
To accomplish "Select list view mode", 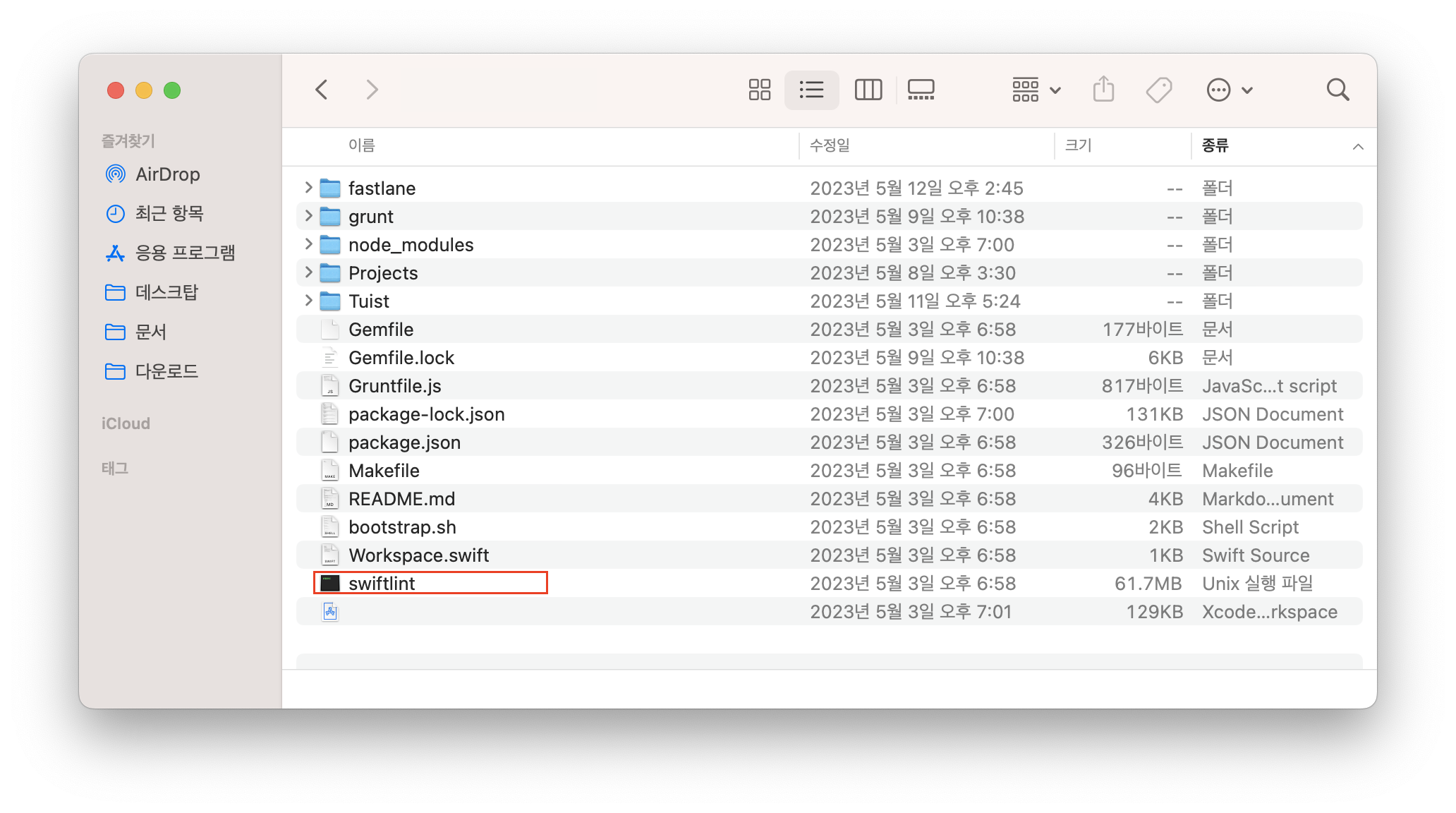I will pos(811,90).
